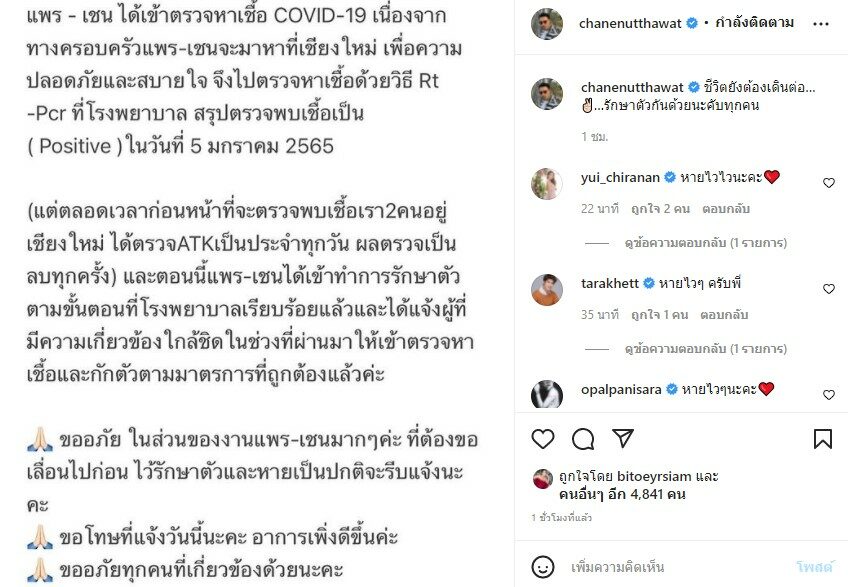Viewport: 848px width, 587px height.
Task: View the other 4,841 people who liked
Action: [622, 494]
